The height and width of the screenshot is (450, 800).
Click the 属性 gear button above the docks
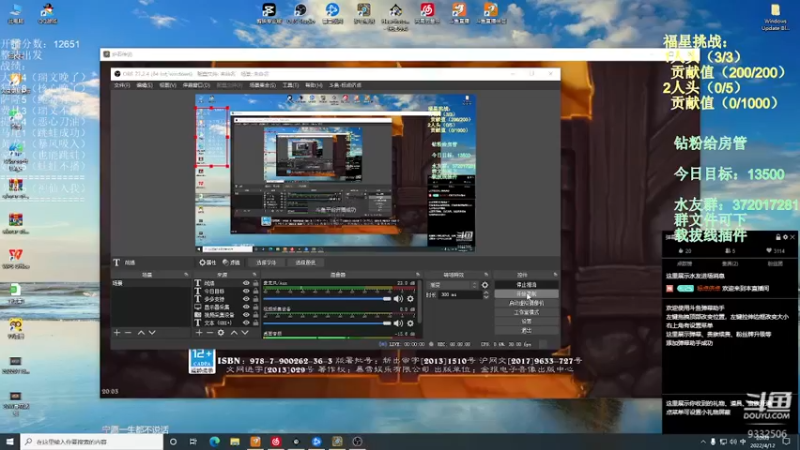pos(207,262)
